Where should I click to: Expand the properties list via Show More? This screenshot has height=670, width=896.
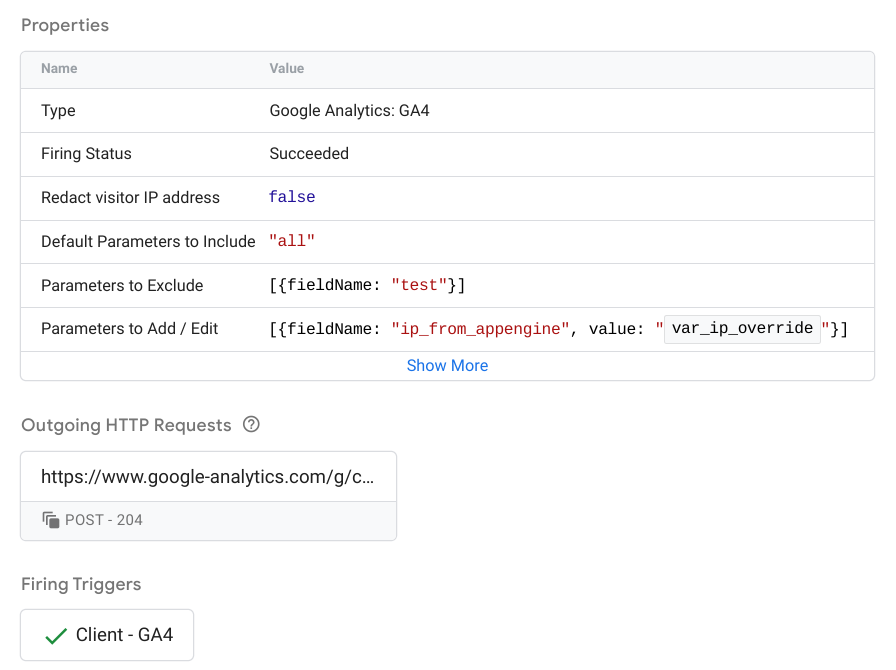447,365
